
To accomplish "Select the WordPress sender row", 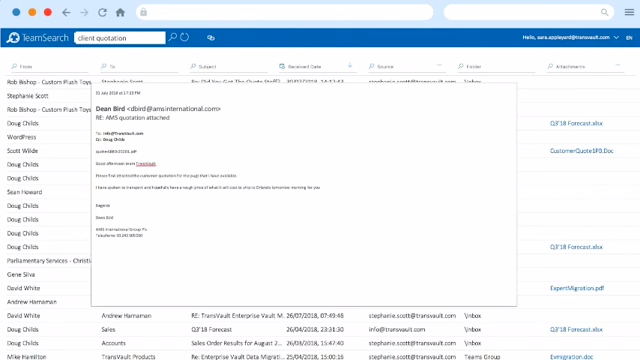I will [x=22, y=137].
